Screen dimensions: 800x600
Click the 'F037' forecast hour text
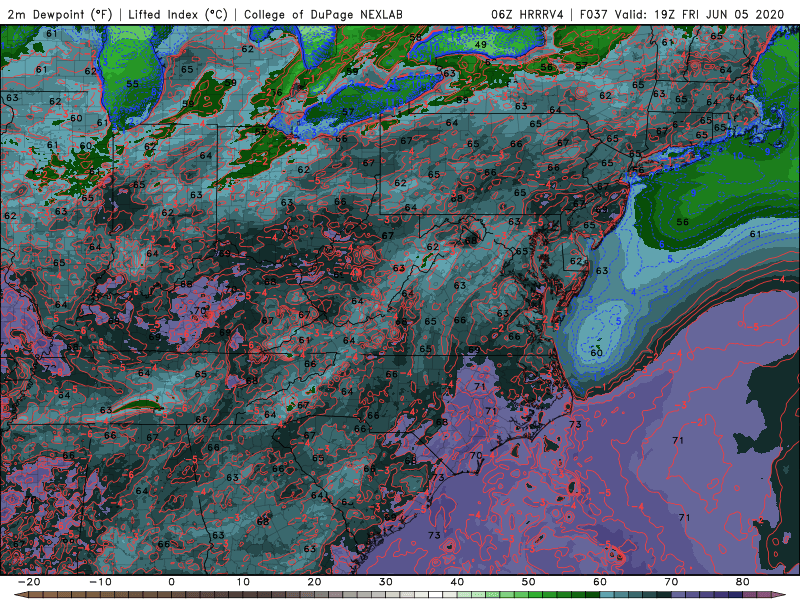click(x=594, y=14)
